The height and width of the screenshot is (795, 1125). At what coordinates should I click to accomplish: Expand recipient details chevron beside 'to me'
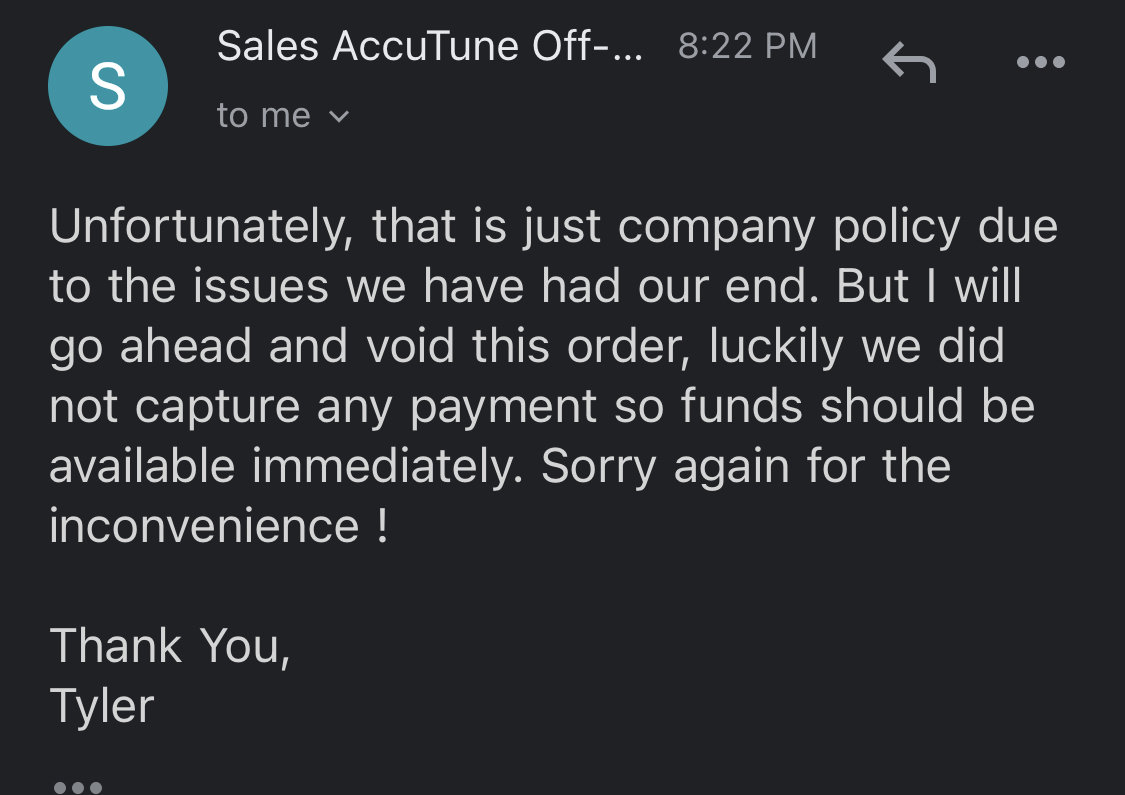(x=339, y=116)
